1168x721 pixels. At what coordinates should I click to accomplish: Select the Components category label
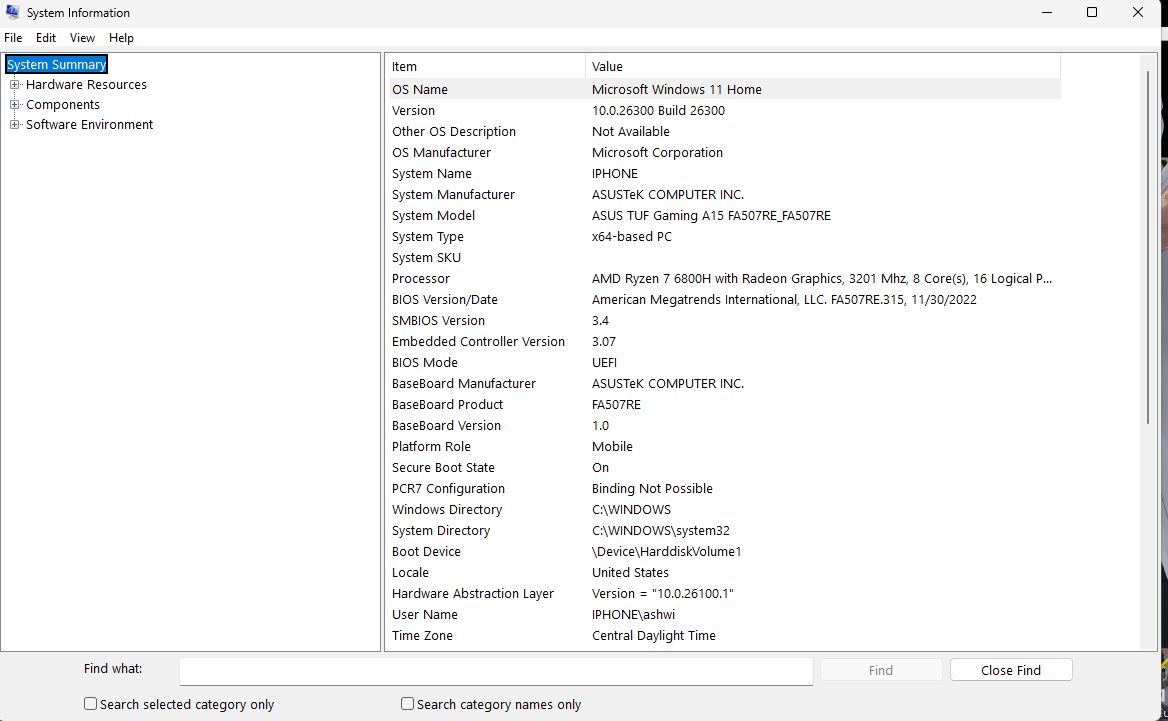pyautogui.click(x=63, y=105)
